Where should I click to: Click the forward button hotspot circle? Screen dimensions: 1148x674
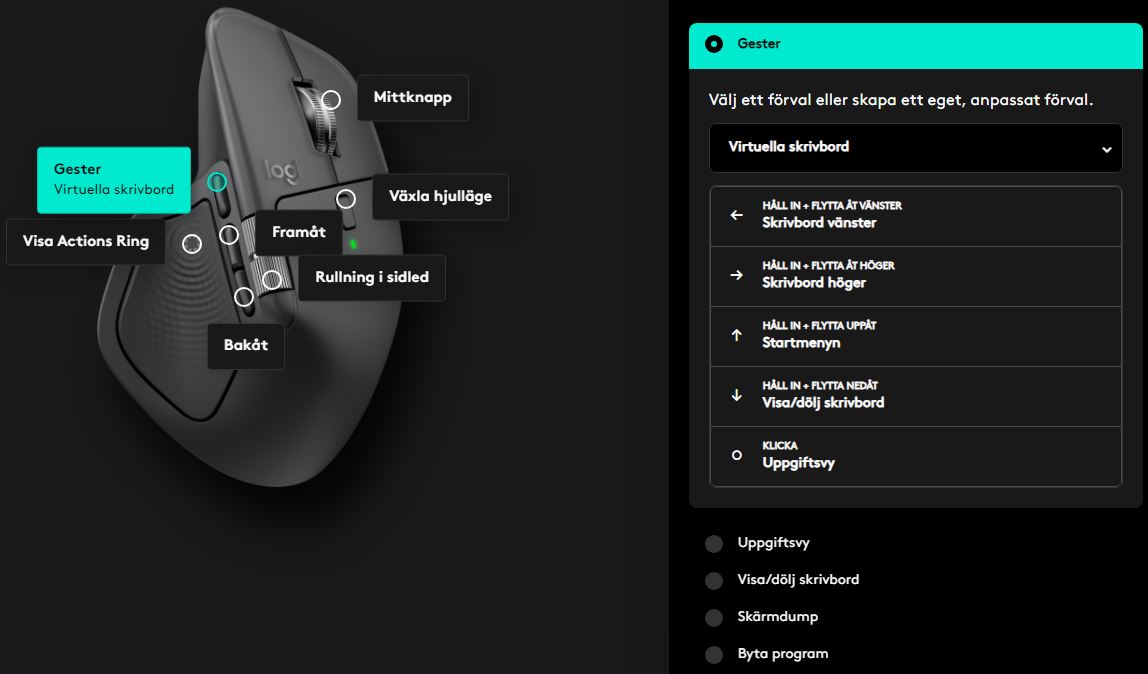coord(229,235)
